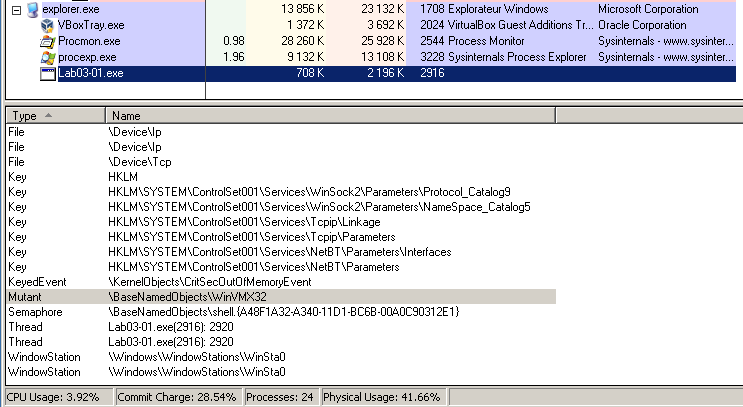The height and width of the screenshot is (407, 743).
Task: Collapse the explorer.exe process tree
Action: point(15,8)
